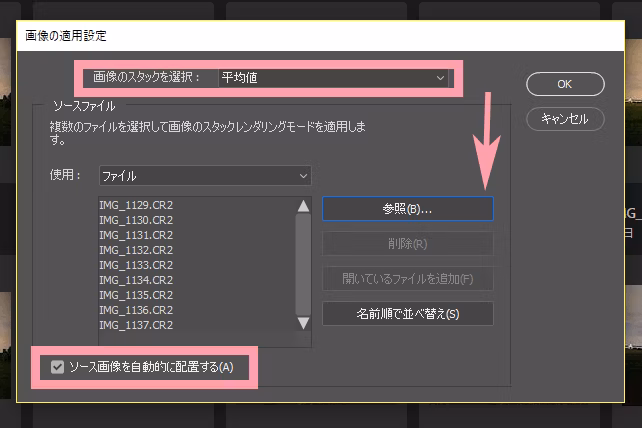Toggle ソース画像を自動的に配置する(A) checkbox
Viewport: 642px width, 428px height.
57,367
